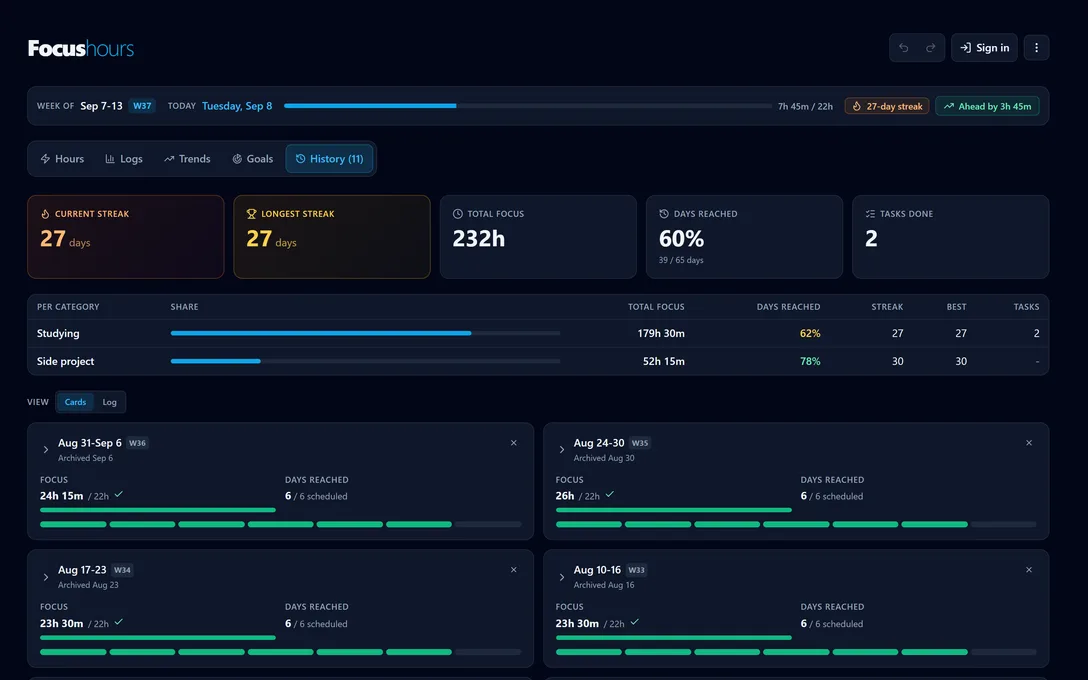The image size is (1088, 680).
Task: Click the 27-day streak badge
Action: click(x=887, y=106)
